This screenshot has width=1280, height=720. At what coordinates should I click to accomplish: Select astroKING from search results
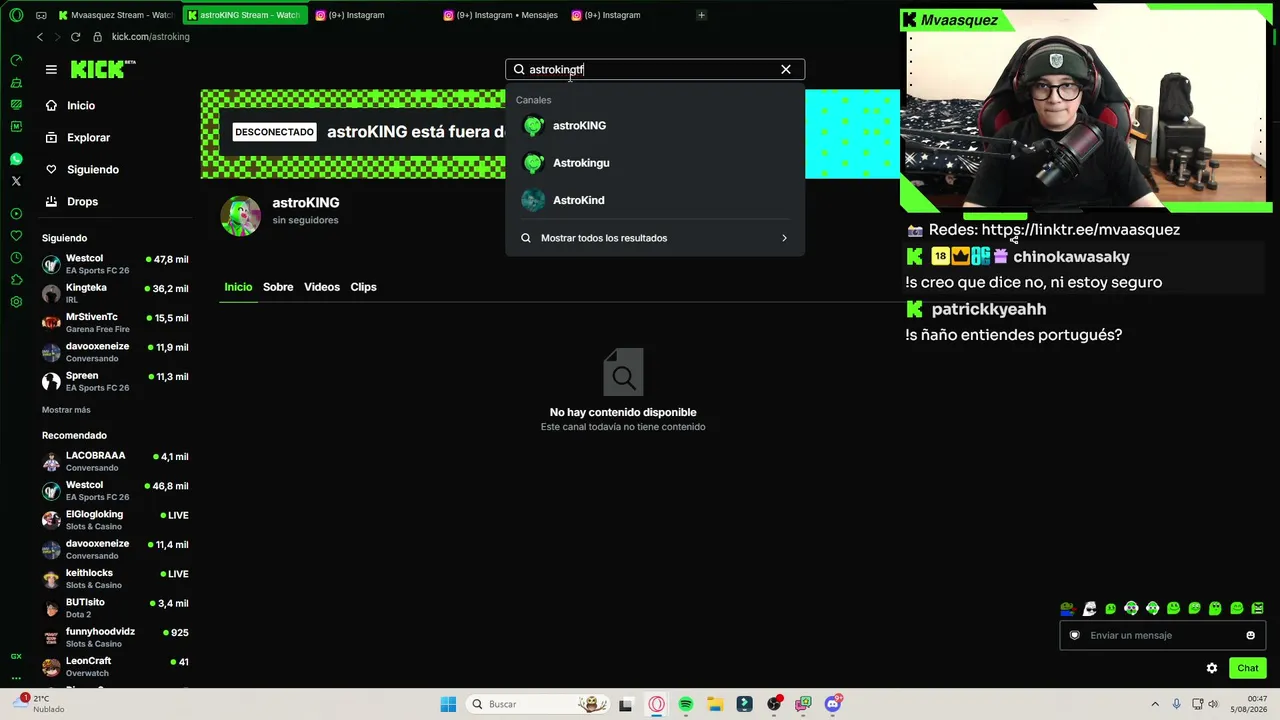coord(655,125)
